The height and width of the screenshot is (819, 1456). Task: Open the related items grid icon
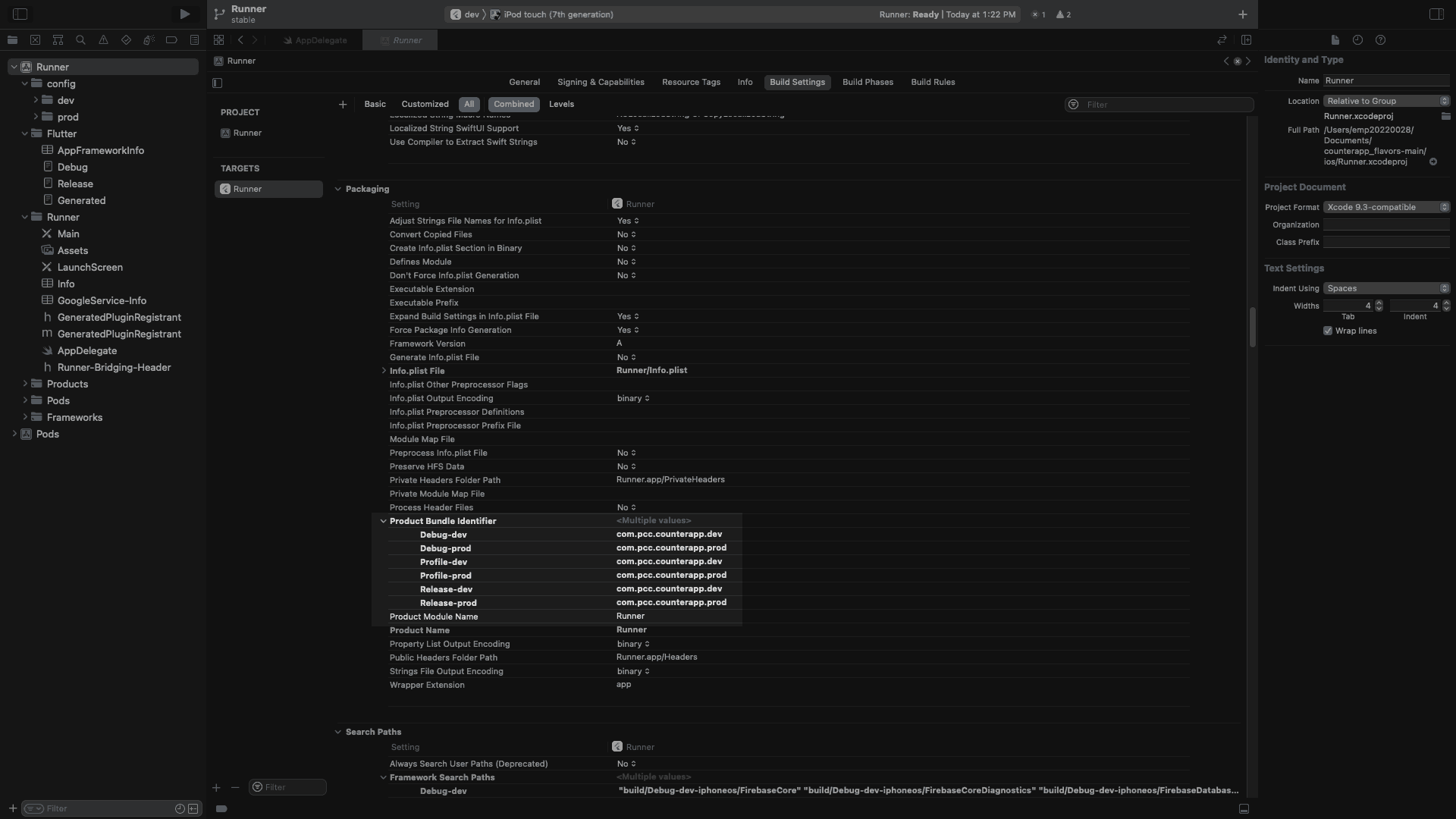[218, 39]
